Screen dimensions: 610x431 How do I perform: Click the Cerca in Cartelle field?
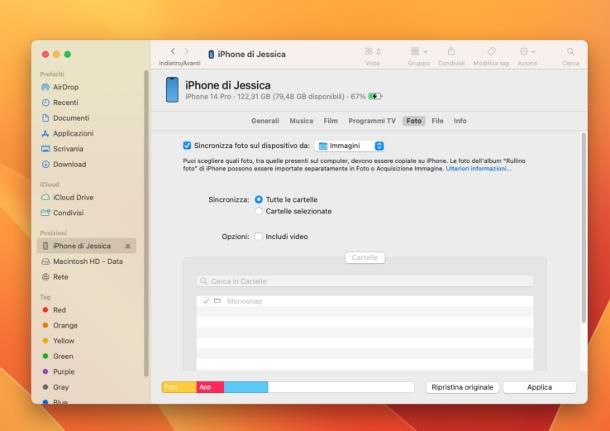(x=365, y=281)
